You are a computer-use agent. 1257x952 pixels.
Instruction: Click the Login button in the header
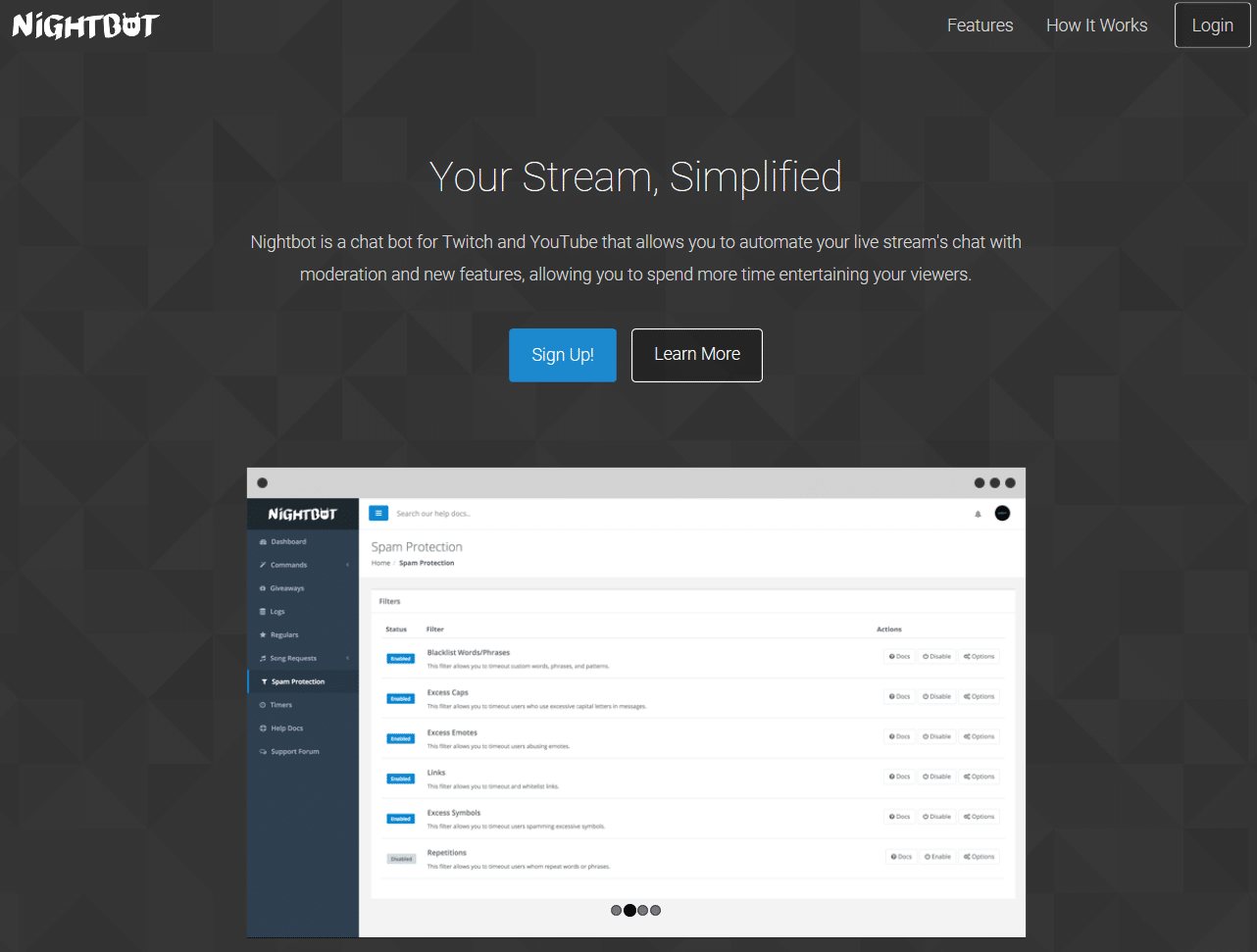click(x=1212, y=25)
